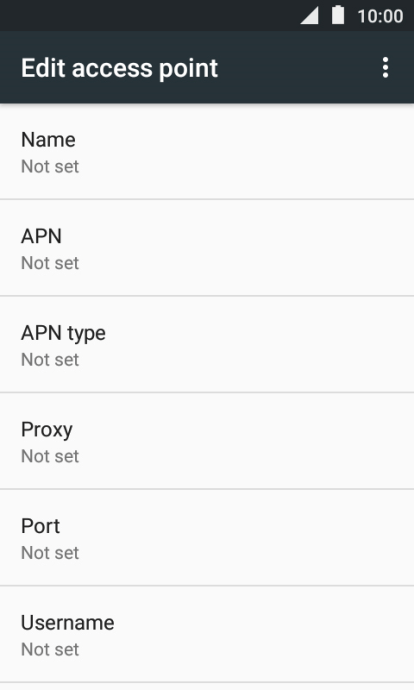Open the Name setting
Image resolution: width=414 pixels, height=690 pixels.
coord(207,152)
